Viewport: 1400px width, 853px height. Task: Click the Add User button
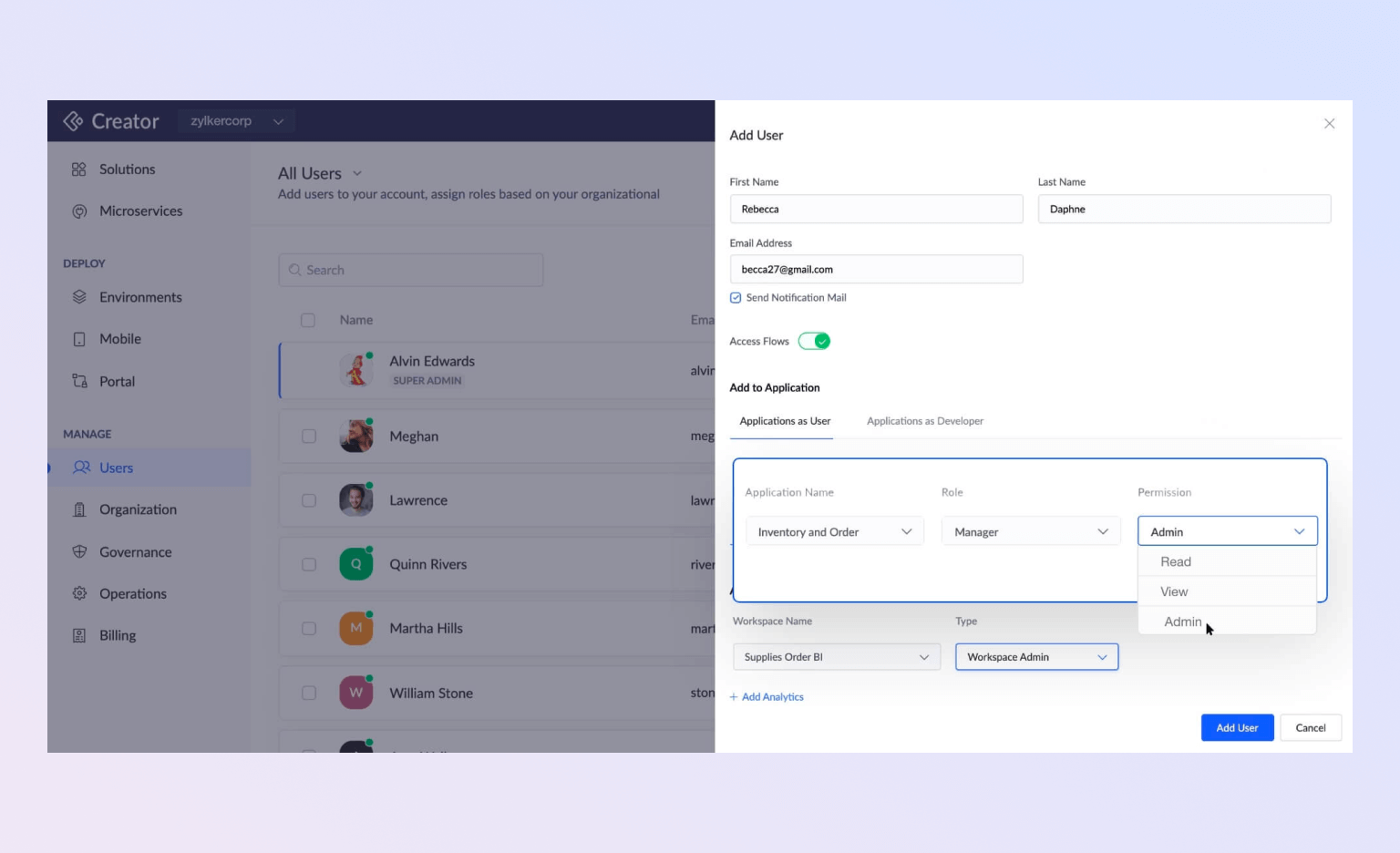point(1237,727)
